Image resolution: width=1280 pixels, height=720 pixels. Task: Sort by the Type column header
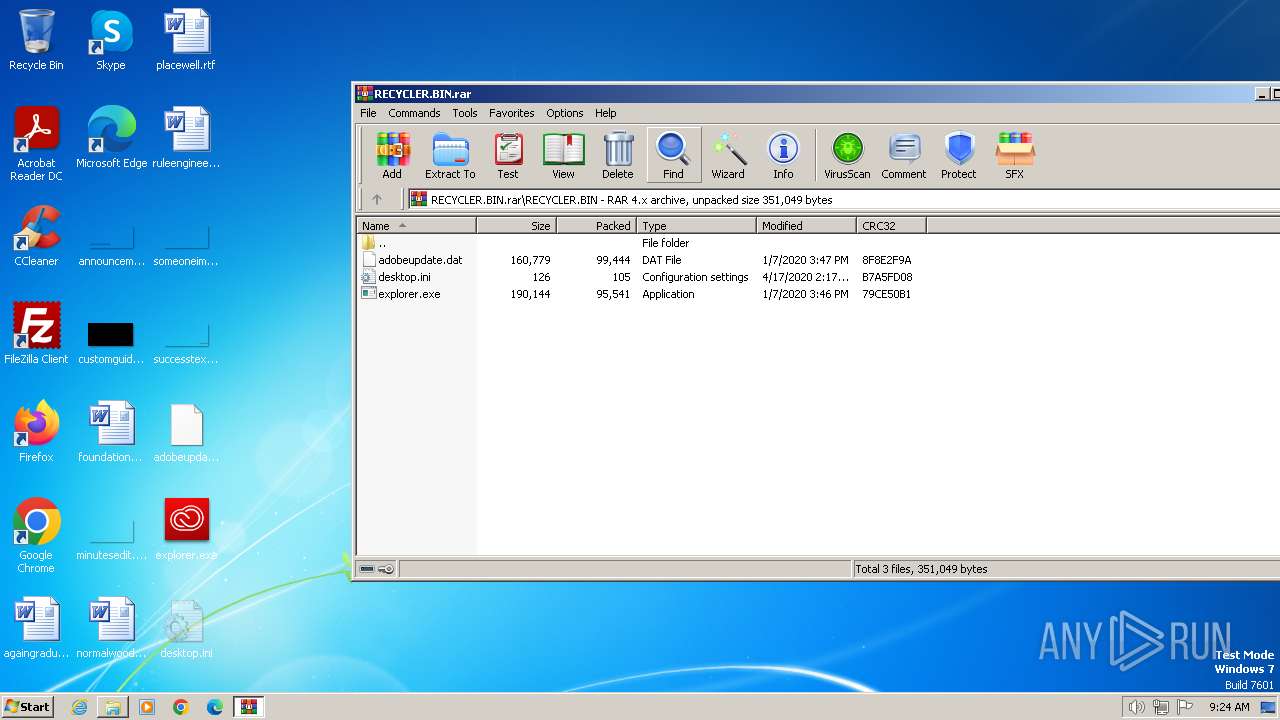[696, 226]
